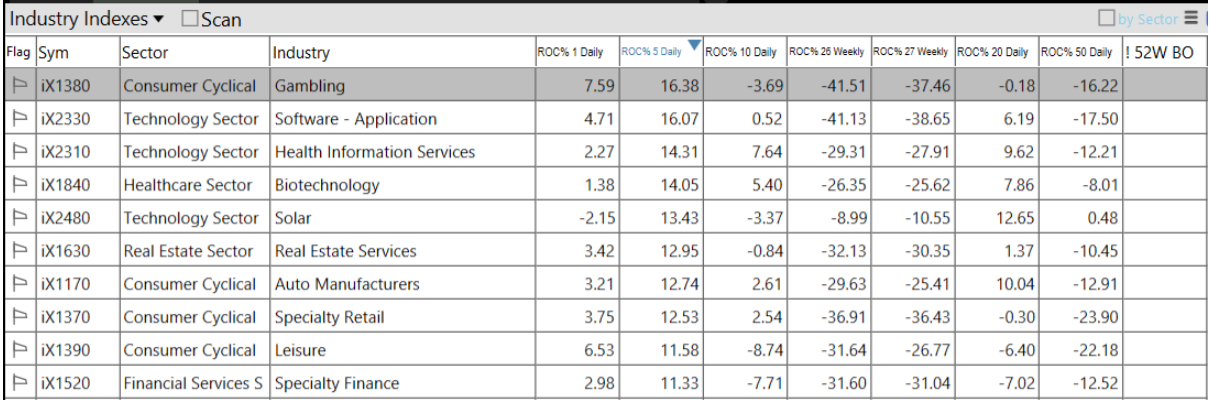Sort table by Industry column header
Image resolution: width=1210 pixels, height=400 pixels.
point(400,53)
